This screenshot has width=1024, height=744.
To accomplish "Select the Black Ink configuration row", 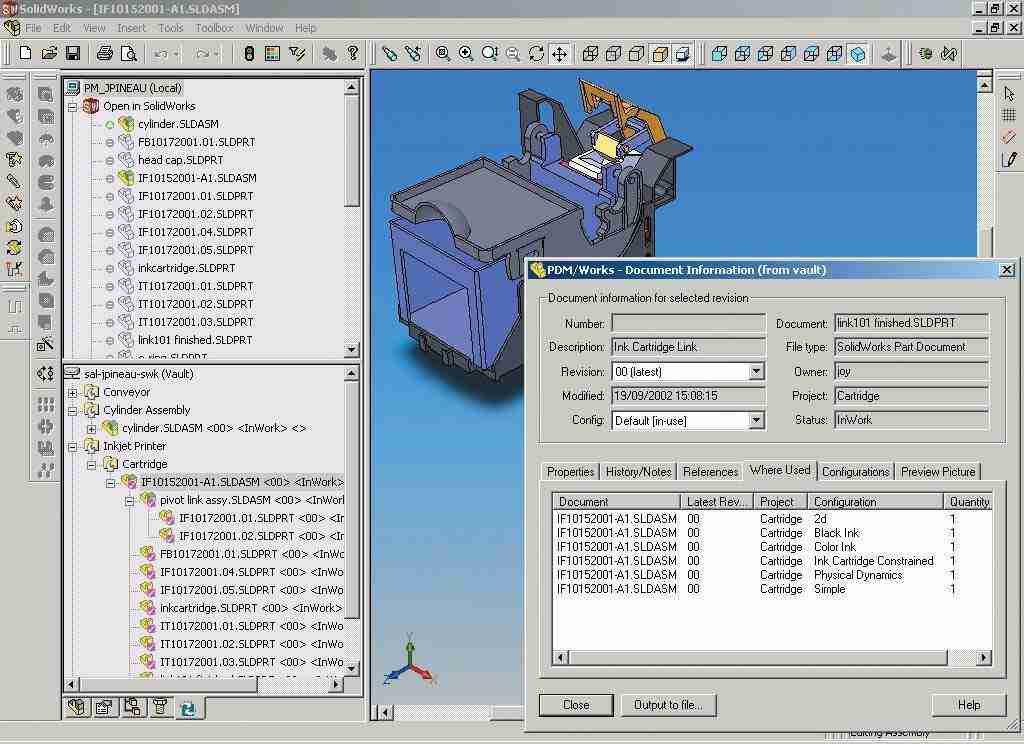I will click(x=773, y=533).
